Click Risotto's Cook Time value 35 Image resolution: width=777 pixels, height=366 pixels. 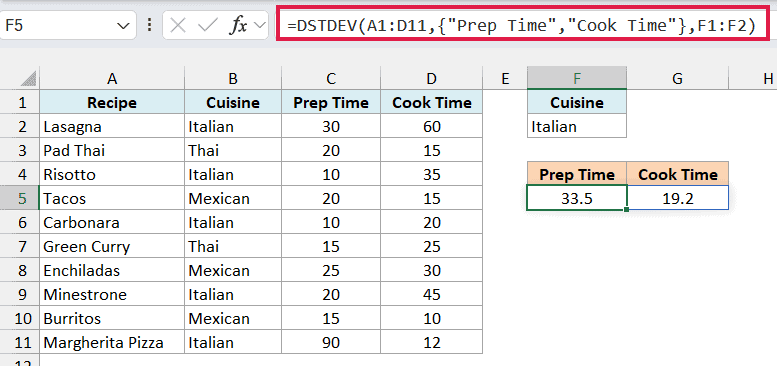pyautogui.click(x=432, y=175)
